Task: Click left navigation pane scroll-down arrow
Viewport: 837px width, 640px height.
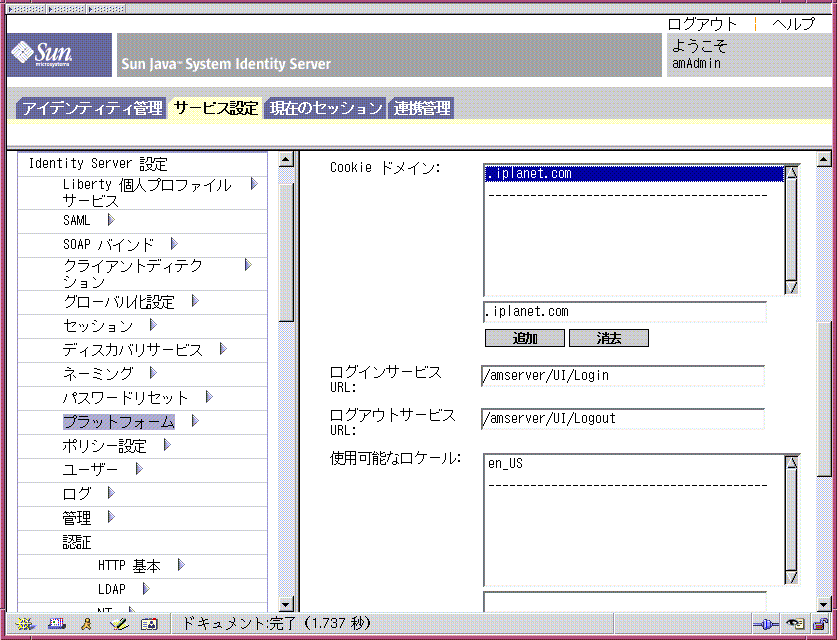Action: [287, 604]
